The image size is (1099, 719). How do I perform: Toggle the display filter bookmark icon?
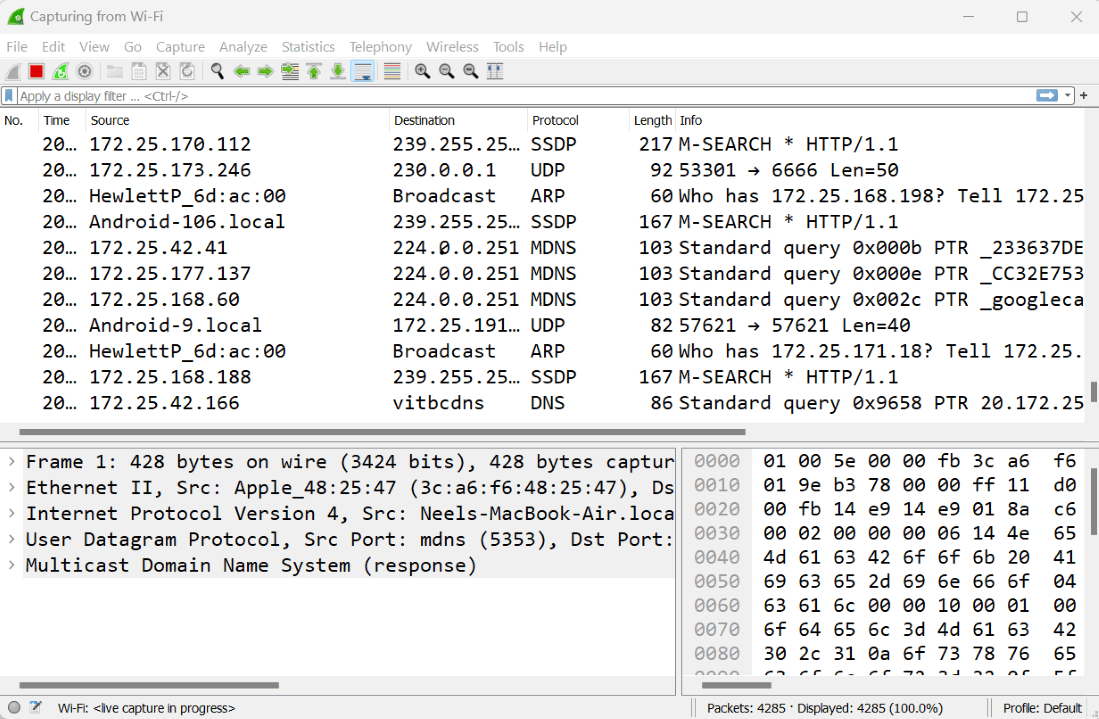9,95
